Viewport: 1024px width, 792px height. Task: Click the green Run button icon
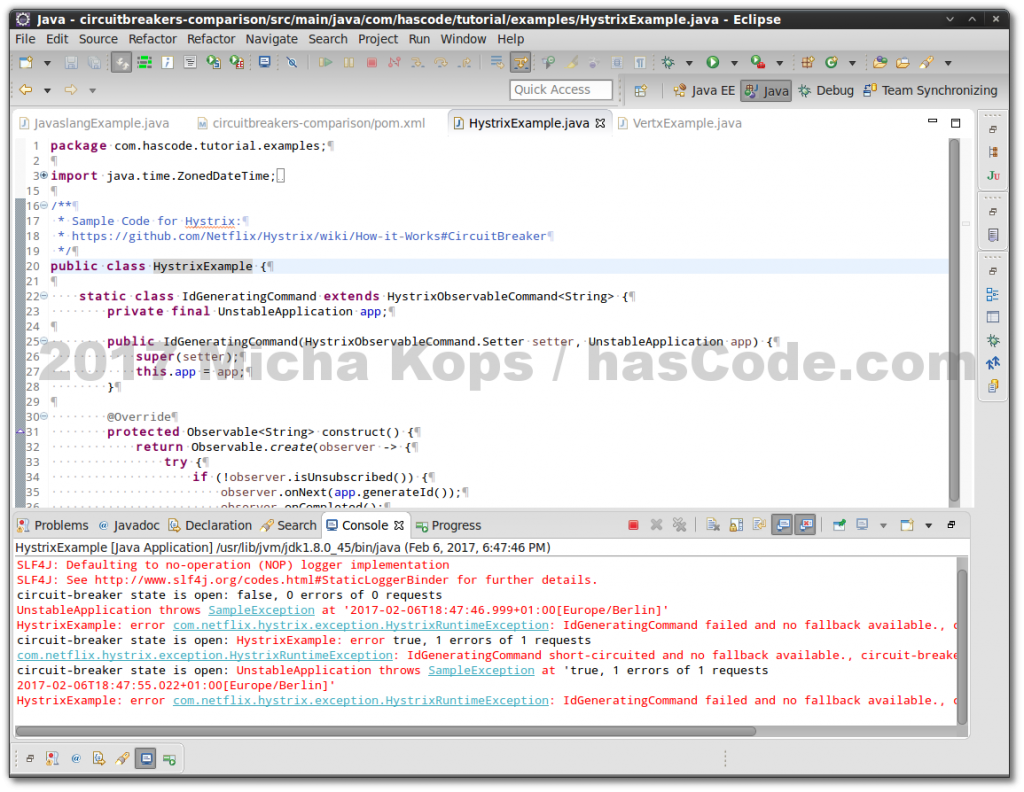point(712,63)
